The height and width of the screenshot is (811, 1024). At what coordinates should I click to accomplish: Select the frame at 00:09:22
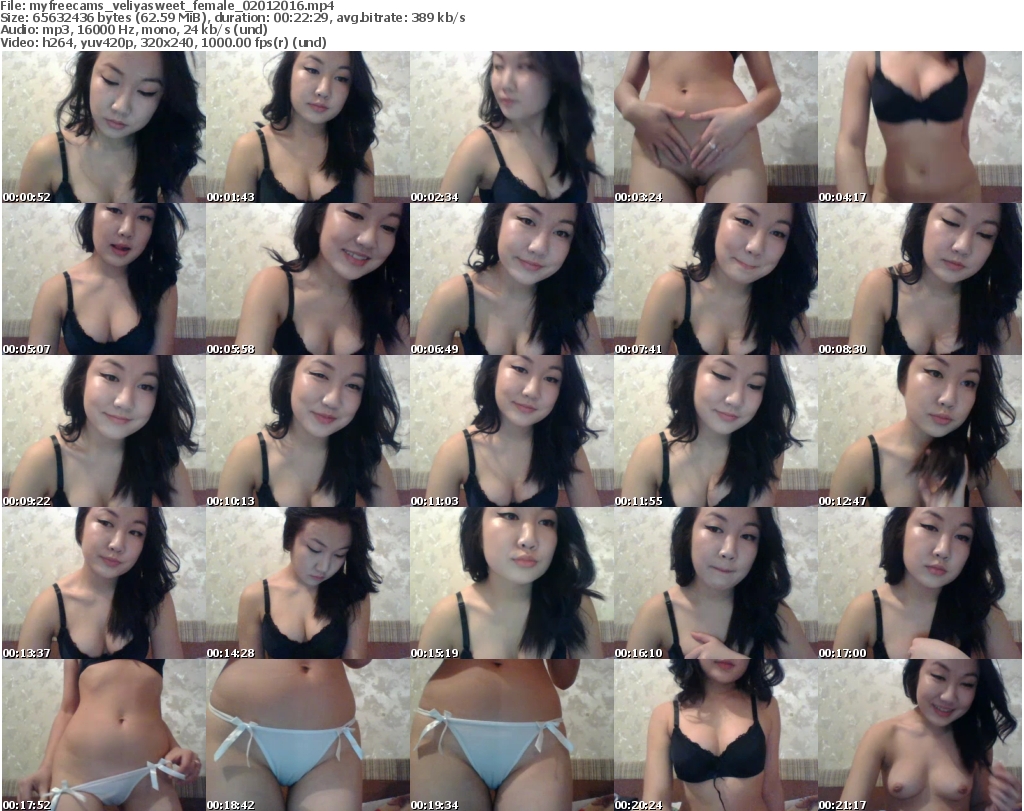pyautogui.click(x=104, y=432)
